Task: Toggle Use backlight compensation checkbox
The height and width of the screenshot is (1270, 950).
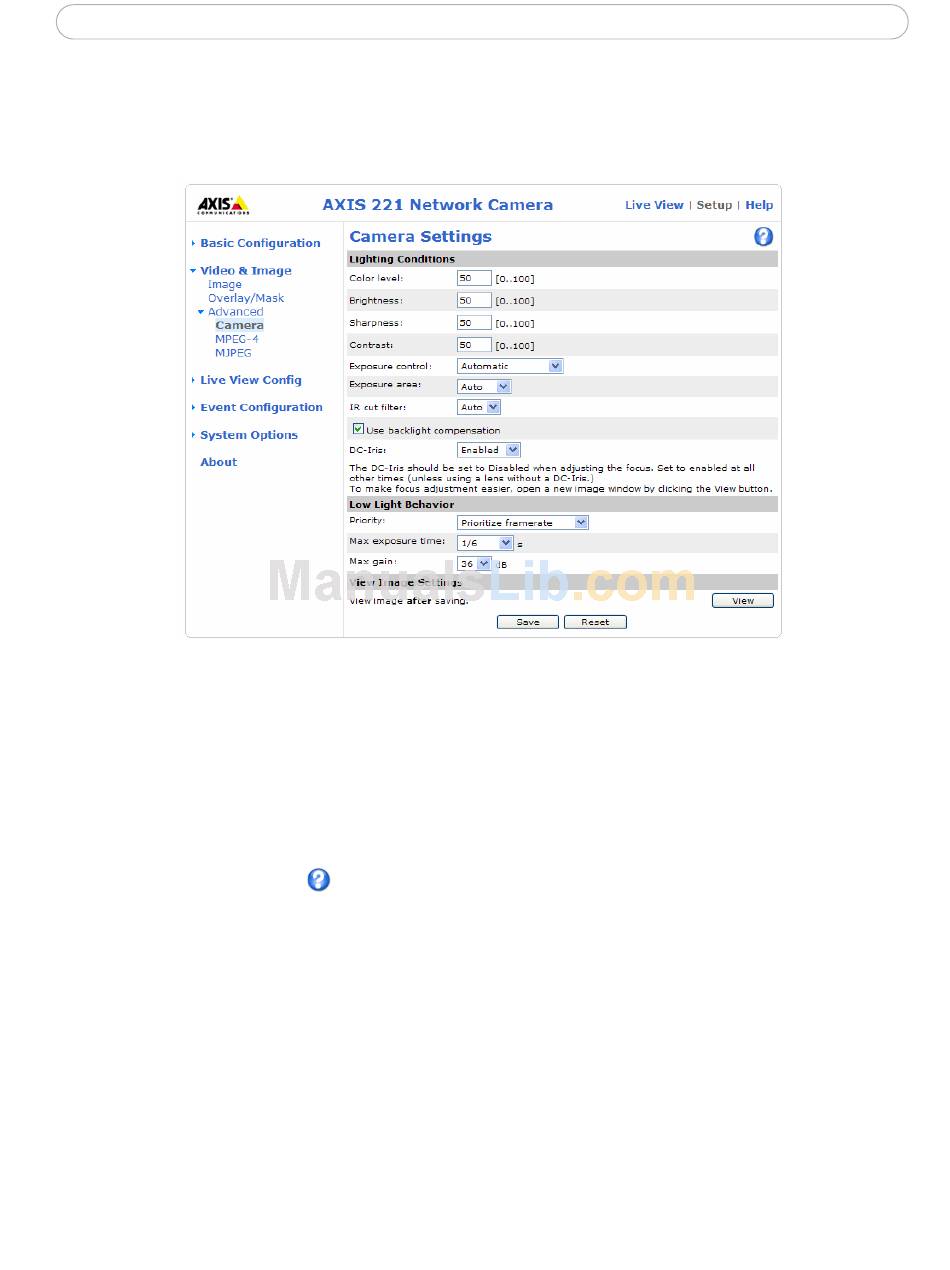Action: point(358,429)
